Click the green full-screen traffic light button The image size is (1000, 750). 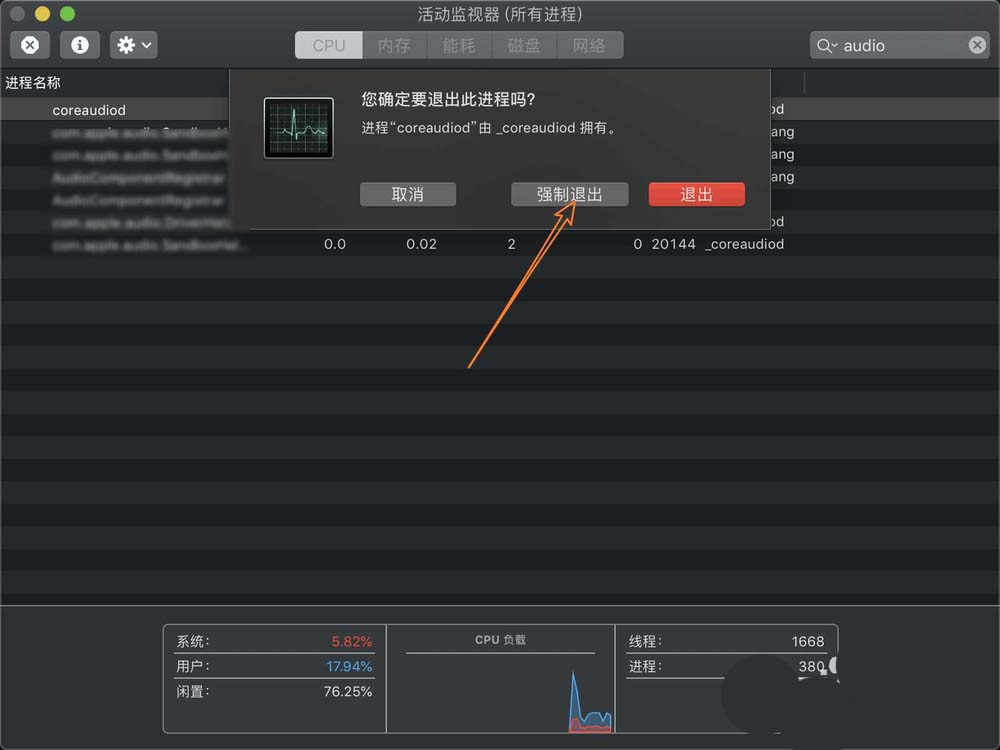(x=66, y=15)
